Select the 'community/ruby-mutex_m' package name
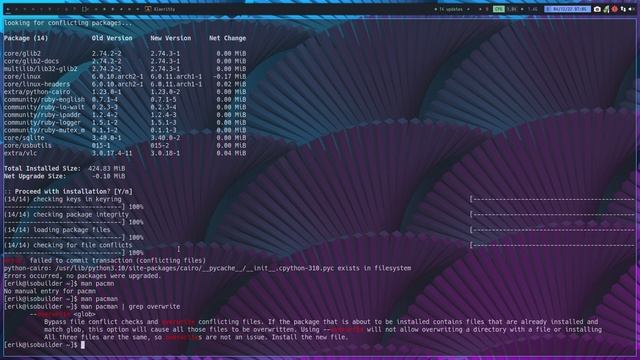 click(x=44, y=130)
